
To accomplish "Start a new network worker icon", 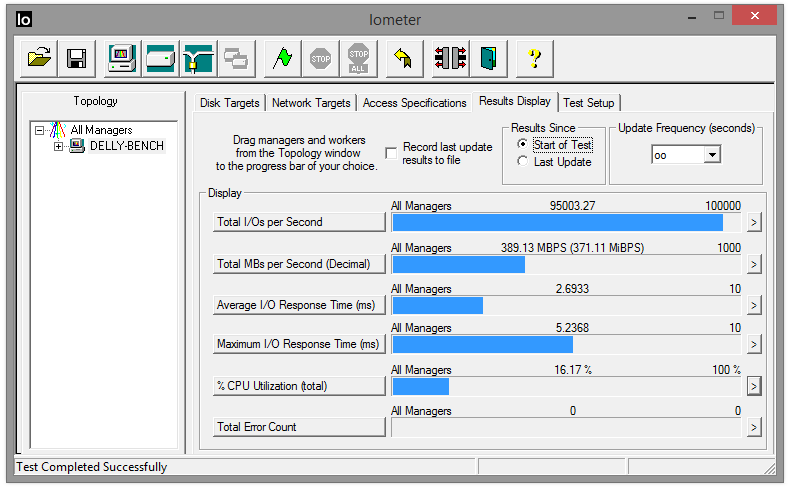I will coord(199,58).
